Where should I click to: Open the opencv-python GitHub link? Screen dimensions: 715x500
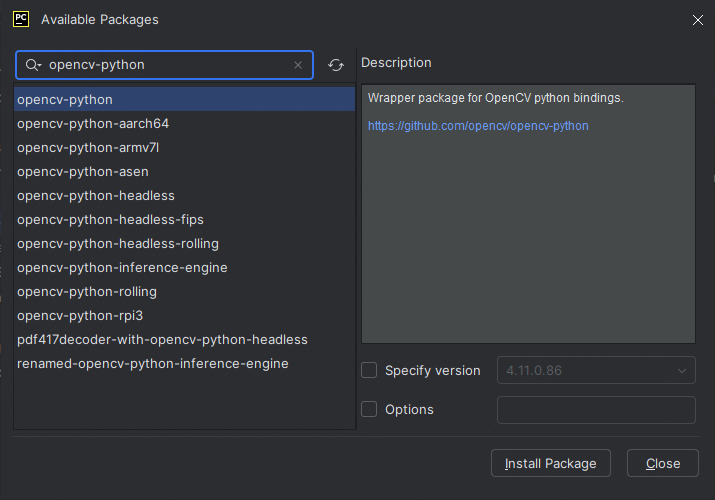pyautogui.click(x=478, y=126)
